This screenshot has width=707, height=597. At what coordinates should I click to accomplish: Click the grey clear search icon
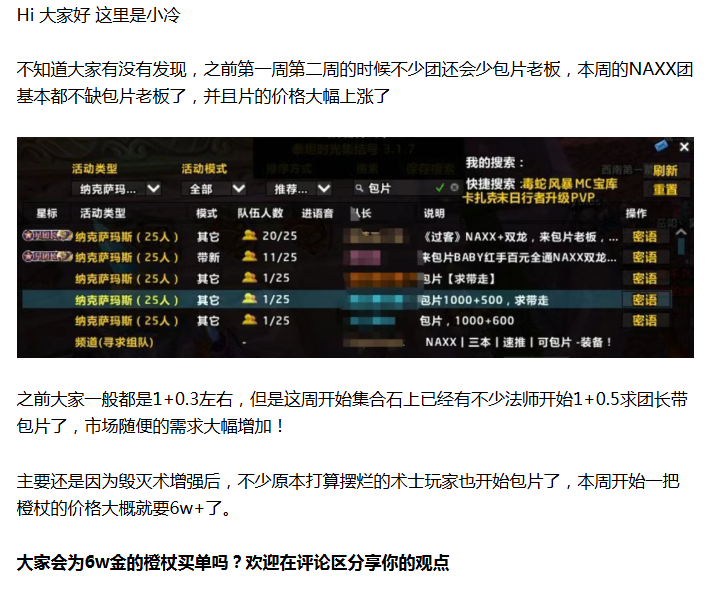point(455,187)
